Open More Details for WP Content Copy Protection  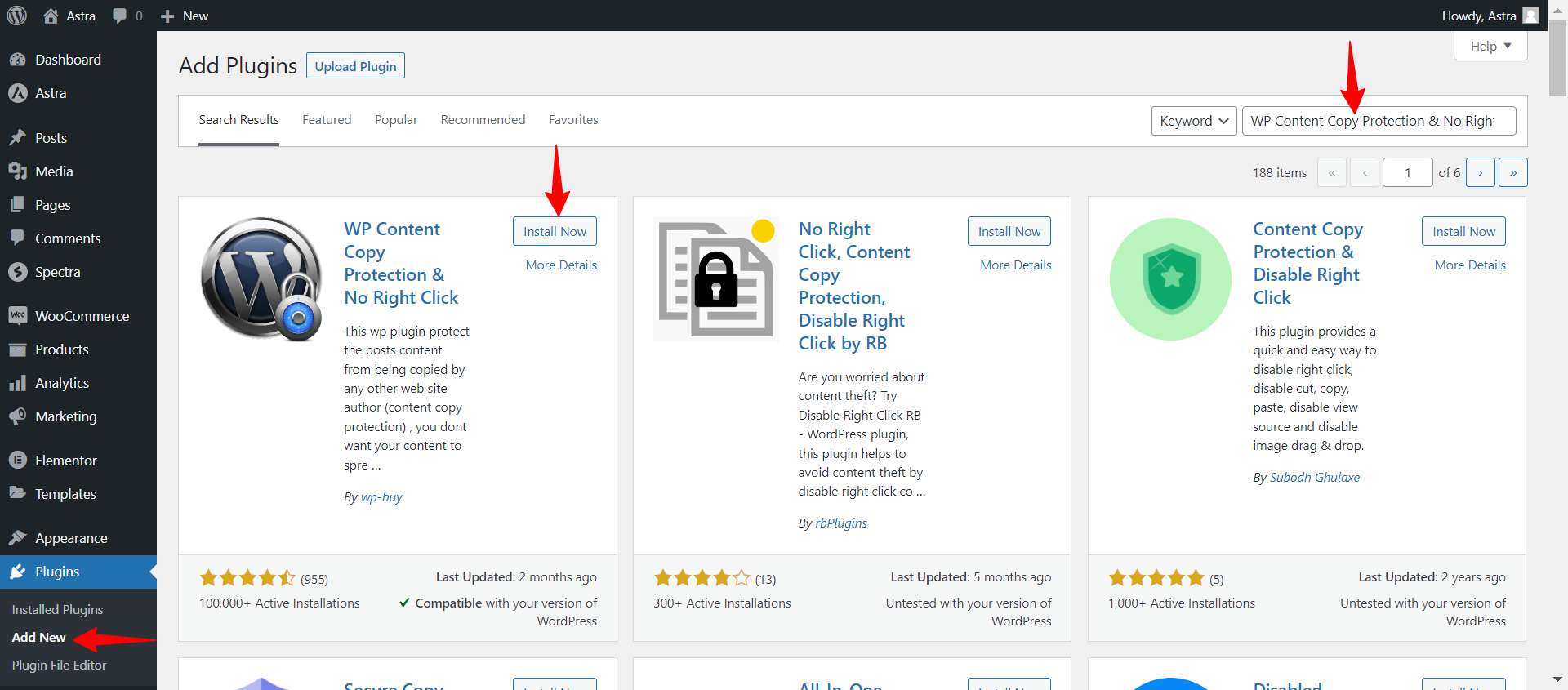[561, 265]
